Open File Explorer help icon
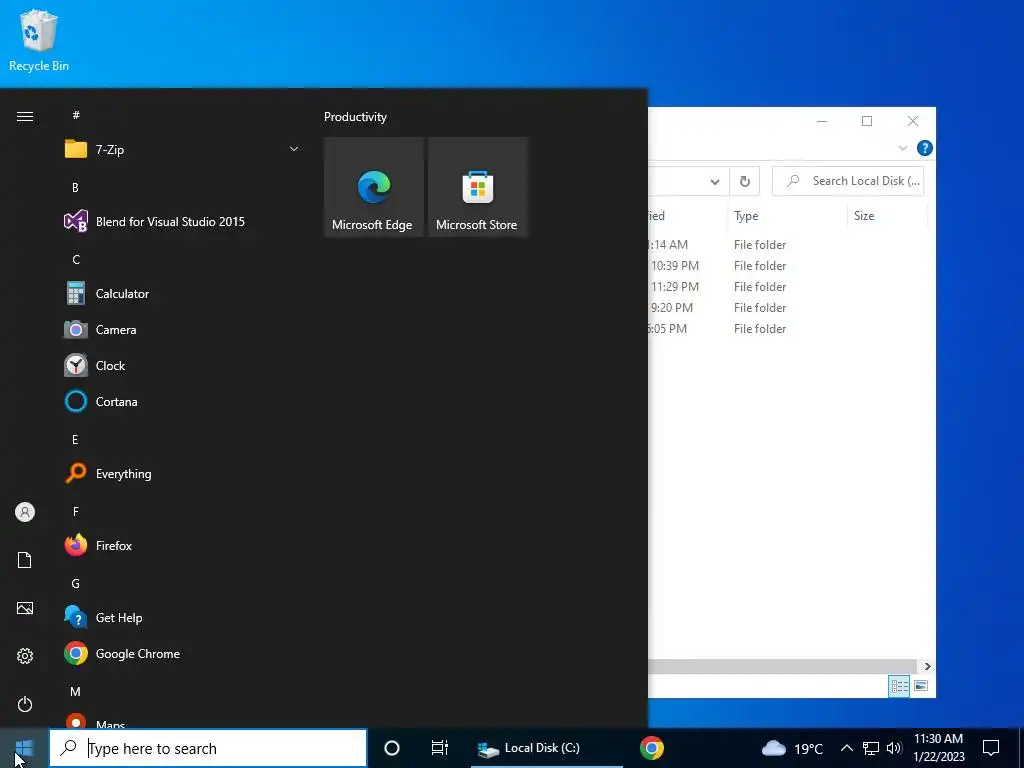The height and width of the screenshot is (768, 1024). (x=925, y=148)
